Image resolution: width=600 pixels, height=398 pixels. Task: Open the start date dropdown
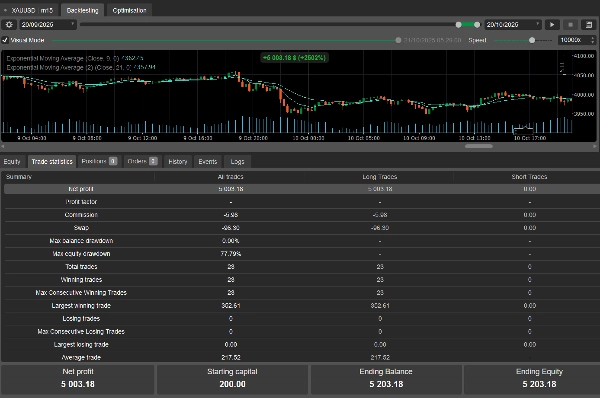pos(48,25)
